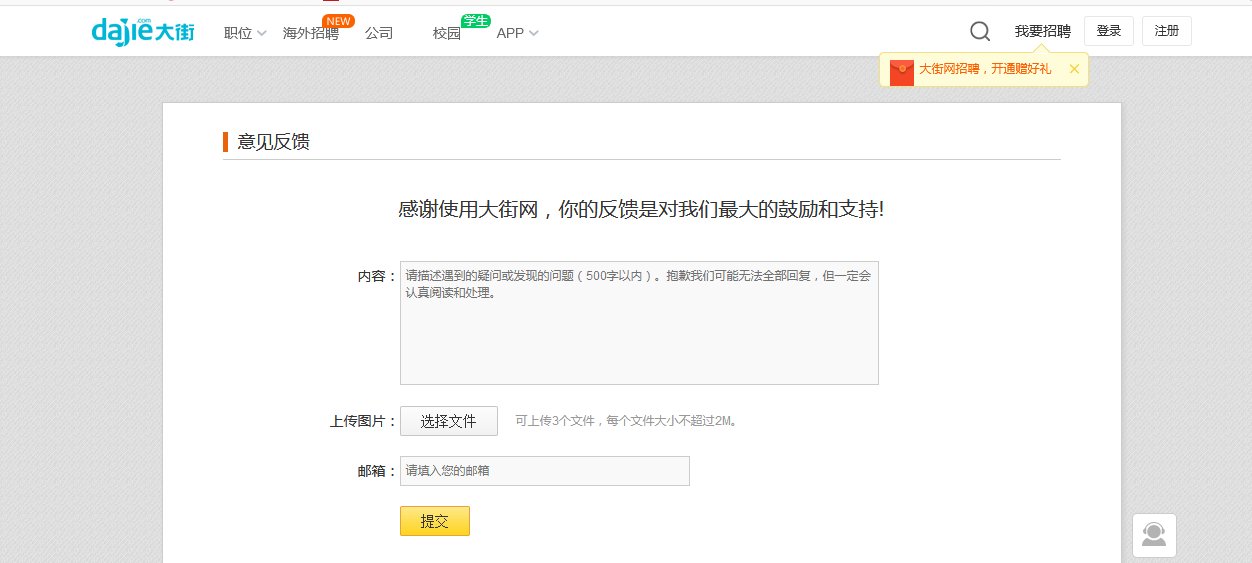Click the 我要招聘 link
1252x563 pixels.
point(1042,32)
